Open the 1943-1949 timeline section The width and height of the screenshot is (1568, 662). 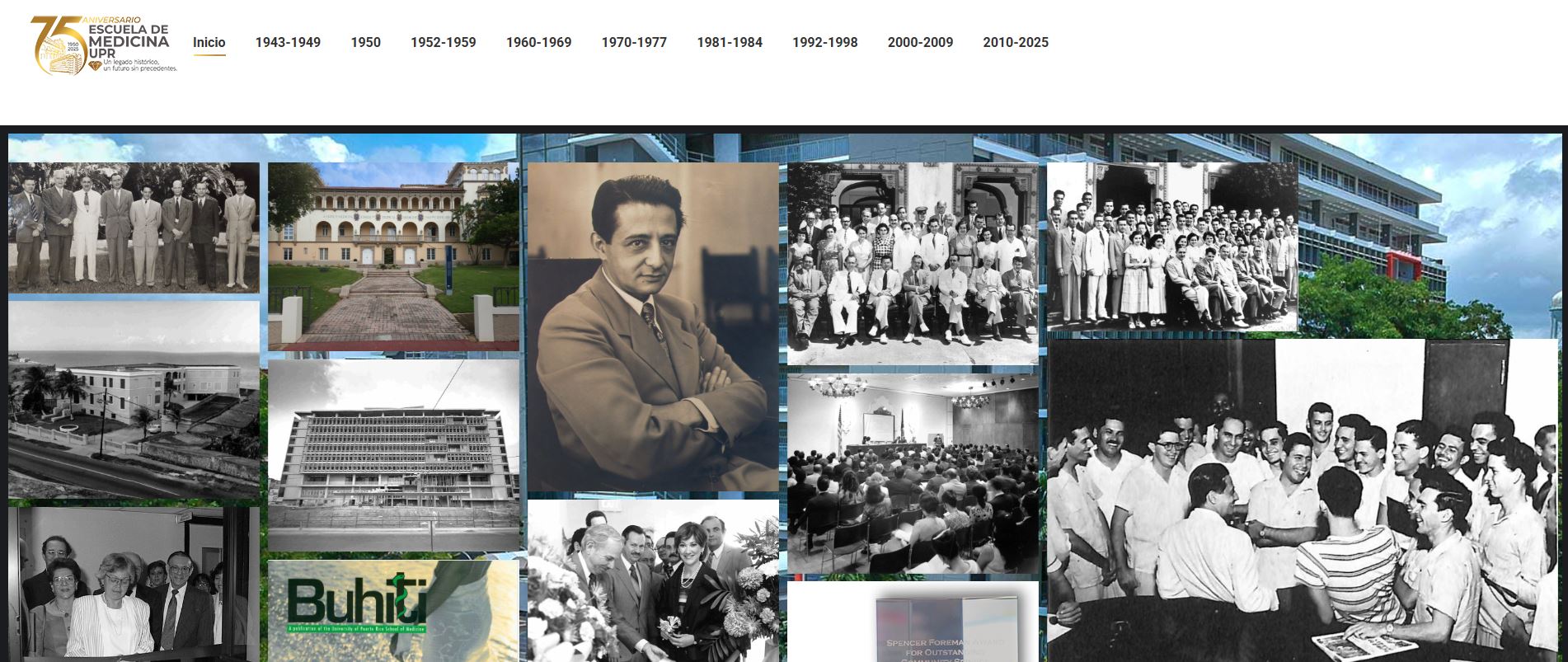tap(287, 43)
